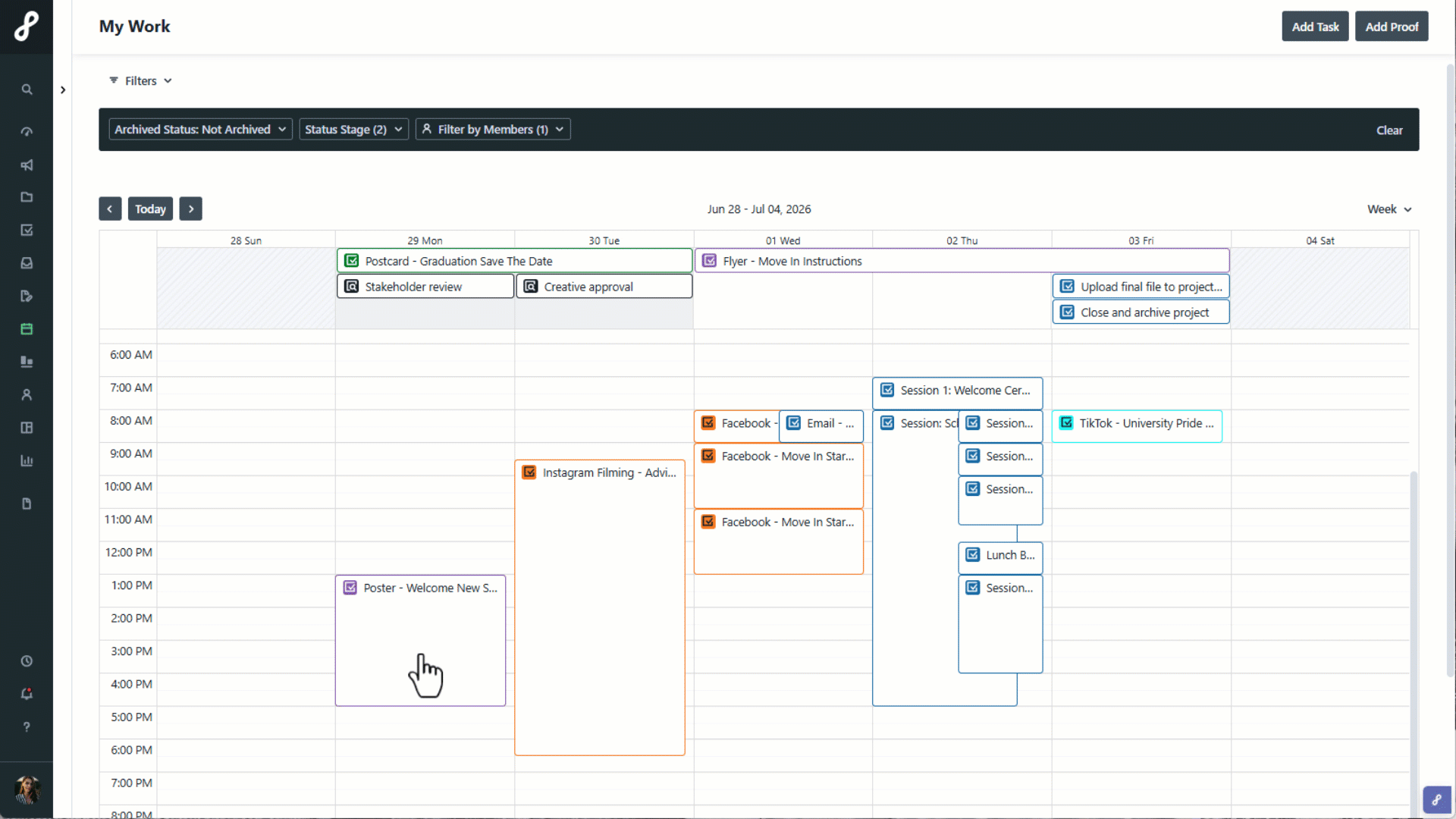
Task: Toggle checkbox on TikTok - University Pride task
Action: (x=1066, y=423)
